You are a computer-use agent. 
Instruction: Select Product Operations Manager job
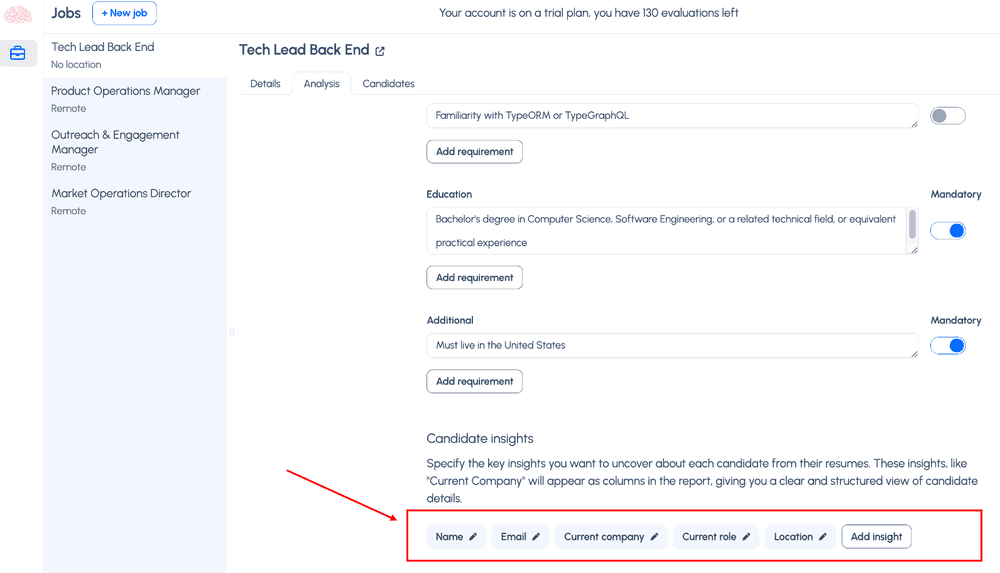(x=126, y=91)
